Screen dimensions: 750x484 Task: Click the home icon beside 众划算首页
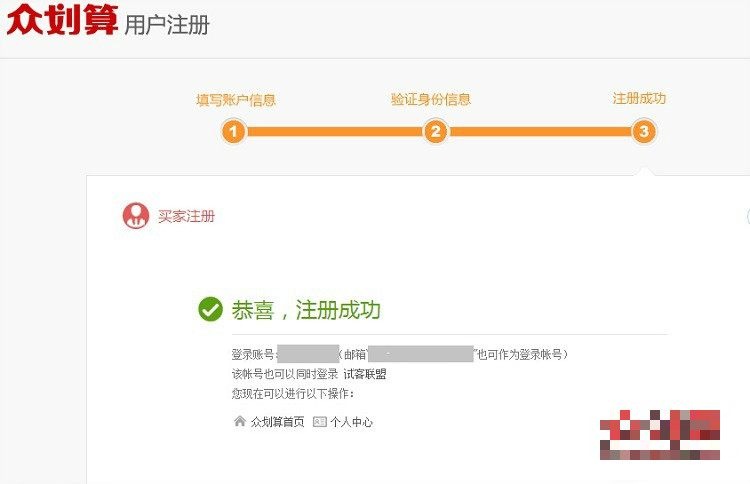(239, 421)
